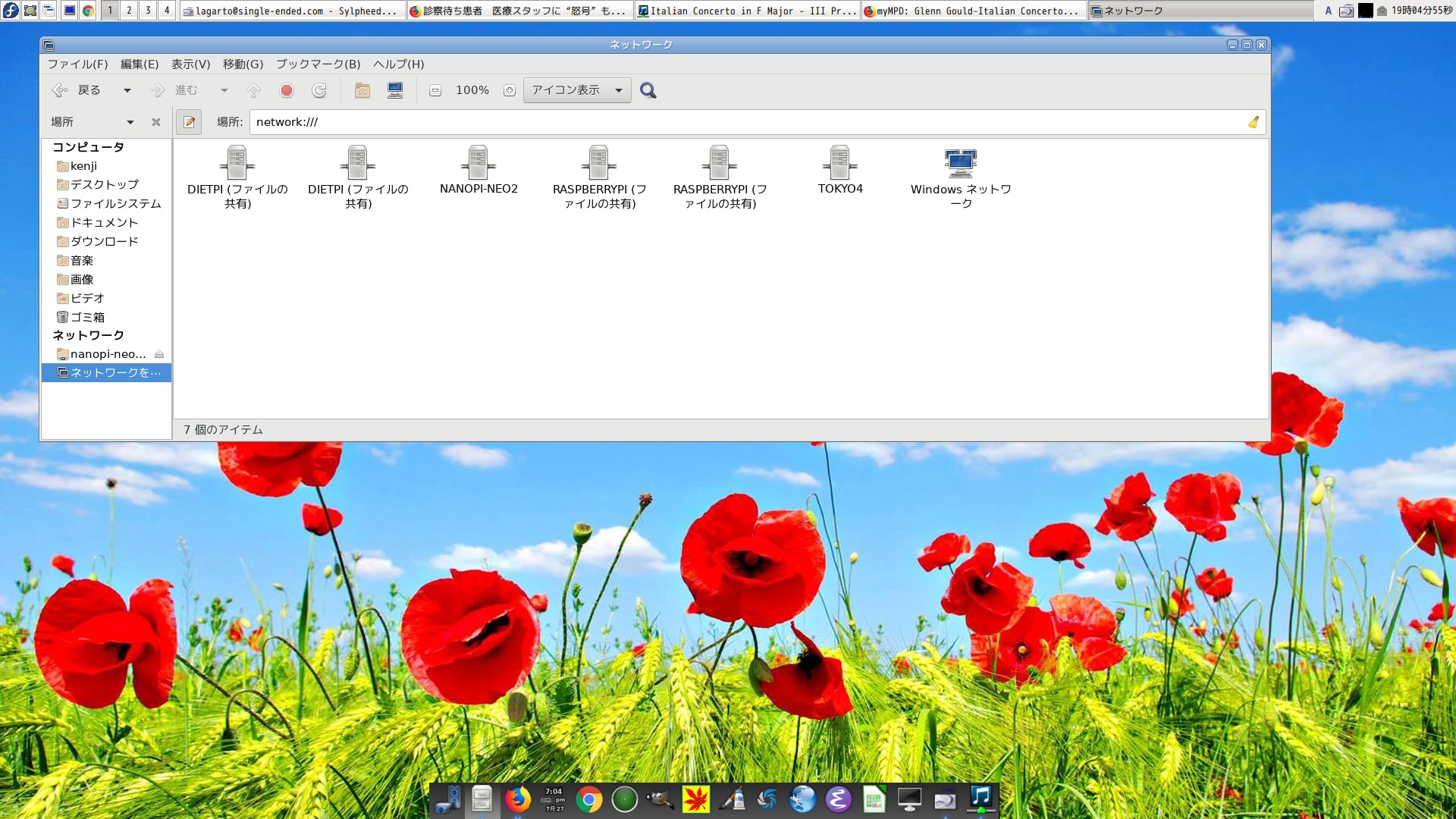The height and width of the screenshot is (819, 1456).
Task: Expand the アイコン表示 view dropdown
Action: 619,90
